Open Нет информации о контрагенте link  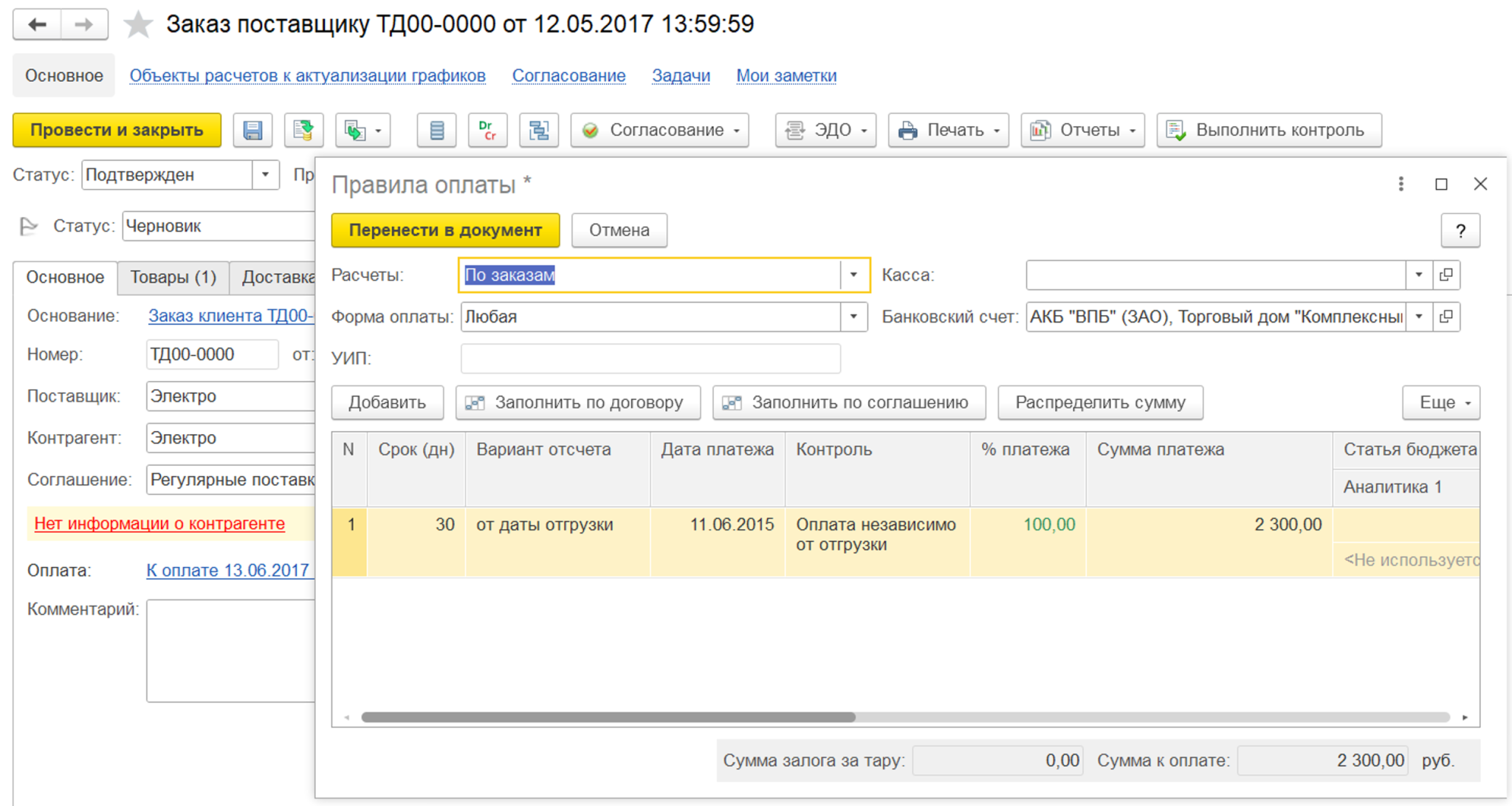tap(159, 523)
